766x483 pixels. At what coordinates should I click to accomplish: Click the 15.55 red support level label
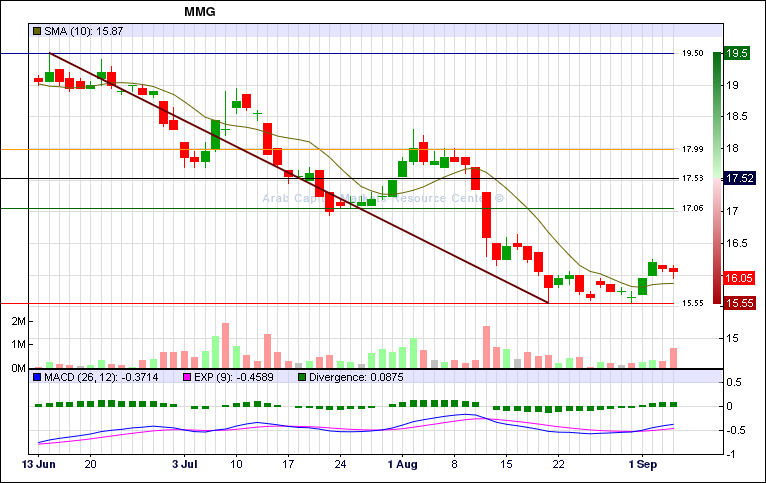point(693,303)
